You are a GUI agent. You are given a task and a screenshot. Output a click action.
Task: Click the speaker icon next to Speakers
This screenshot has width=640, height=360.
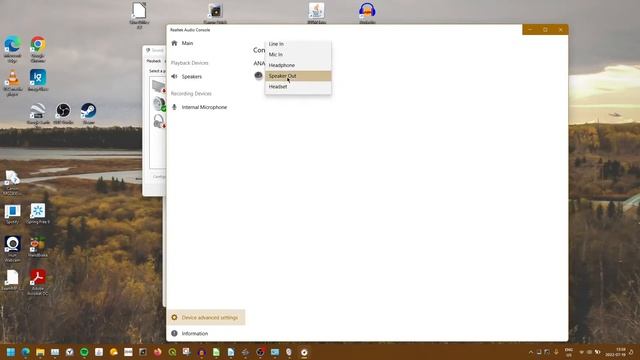coord(174,77)
